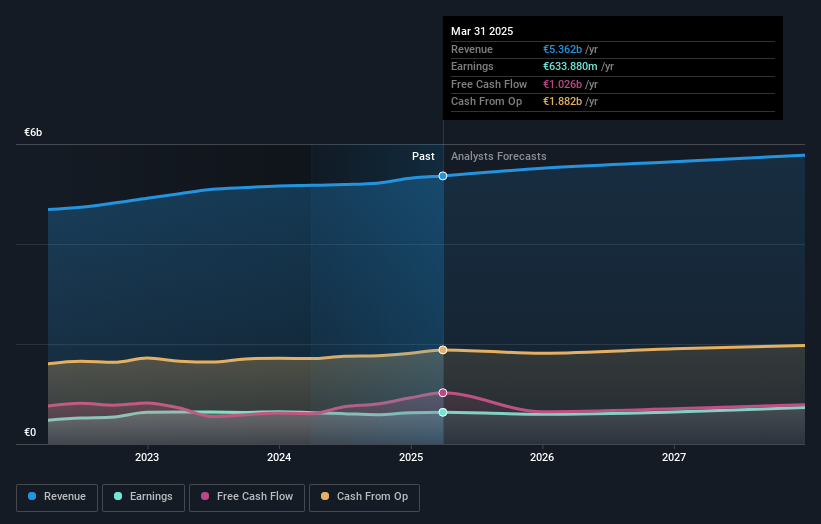Click the €5.362b revenue value
Viewport: 821px width, 524px height.
click(x=562, y=49)
